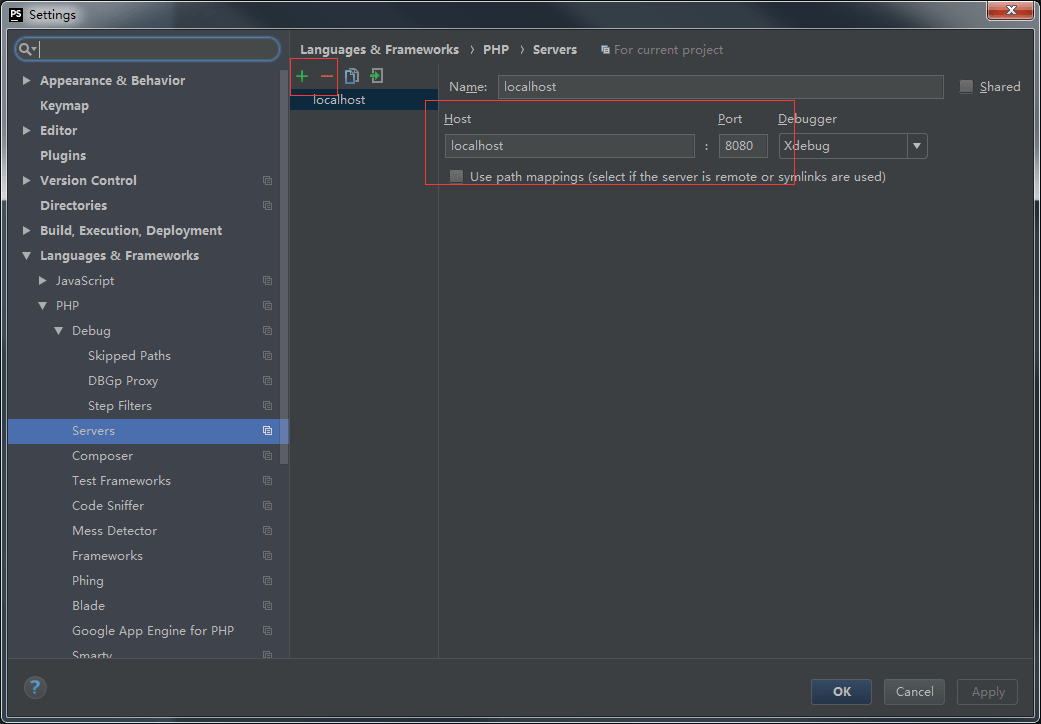Click project-level icon next to Composer

pos(268,456)
